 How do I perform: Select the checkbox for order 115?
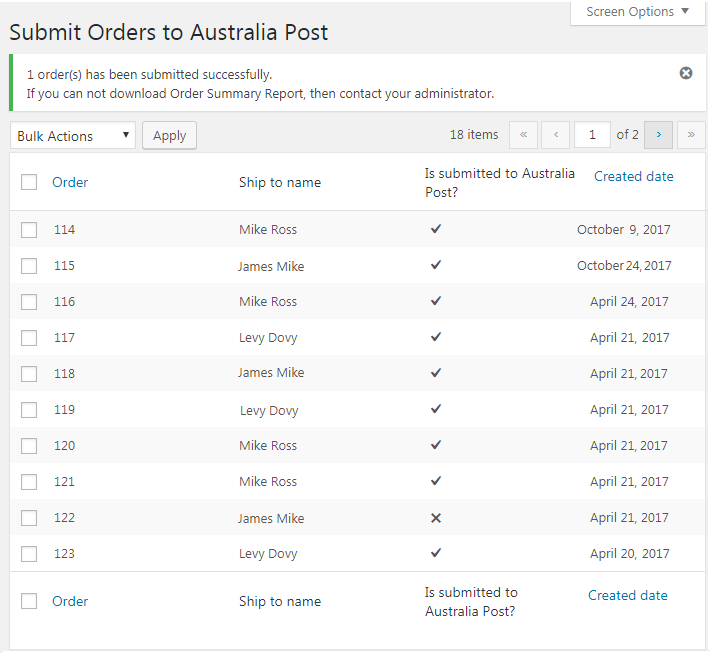coord(29,266)
